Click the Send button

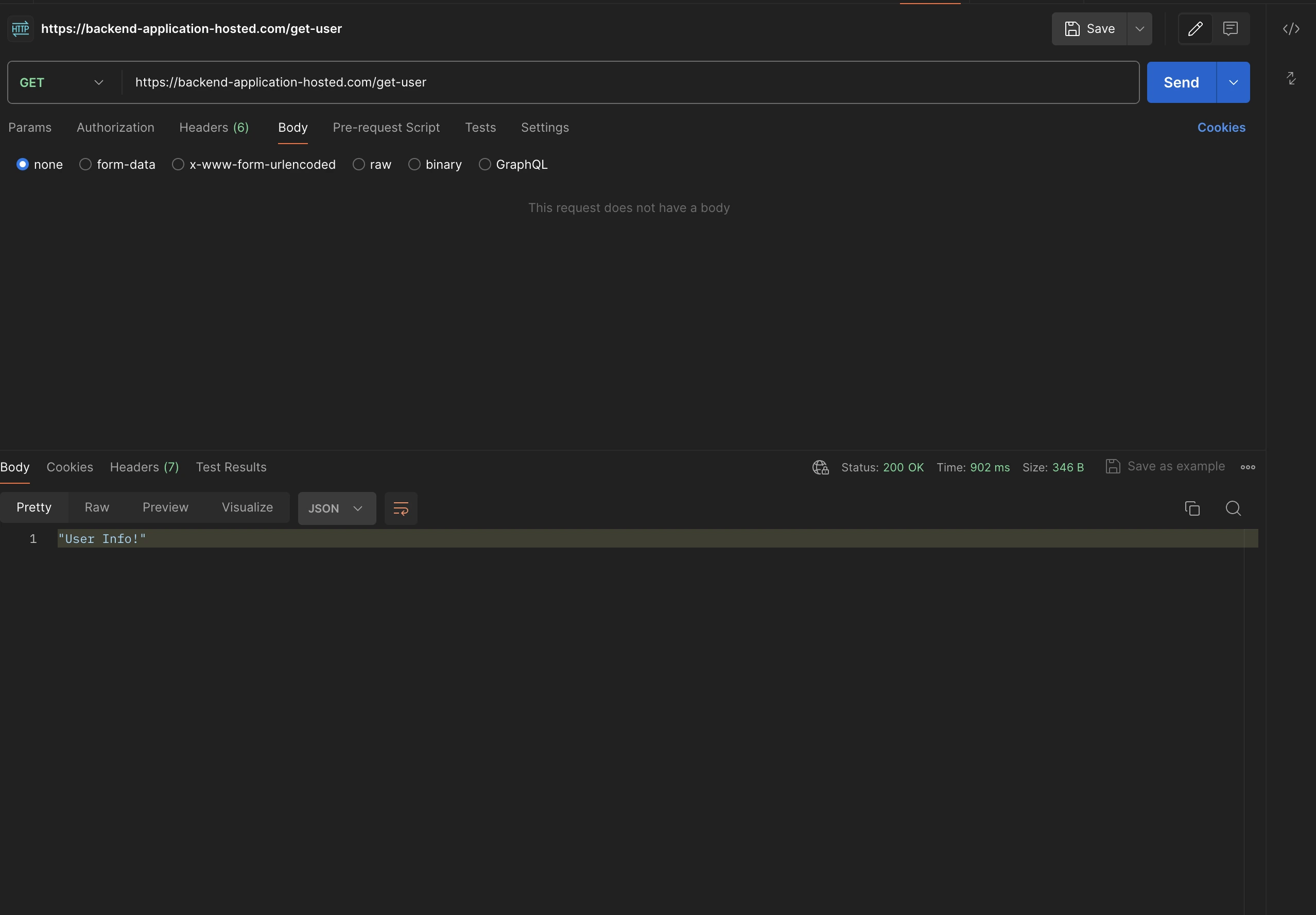(x=1181, y=82)
